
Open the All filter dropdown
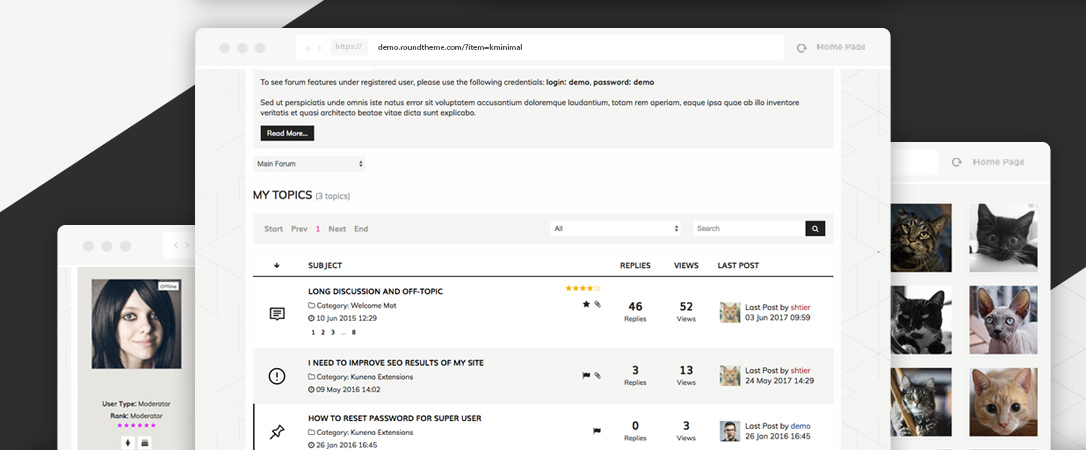tap(616, 228)
